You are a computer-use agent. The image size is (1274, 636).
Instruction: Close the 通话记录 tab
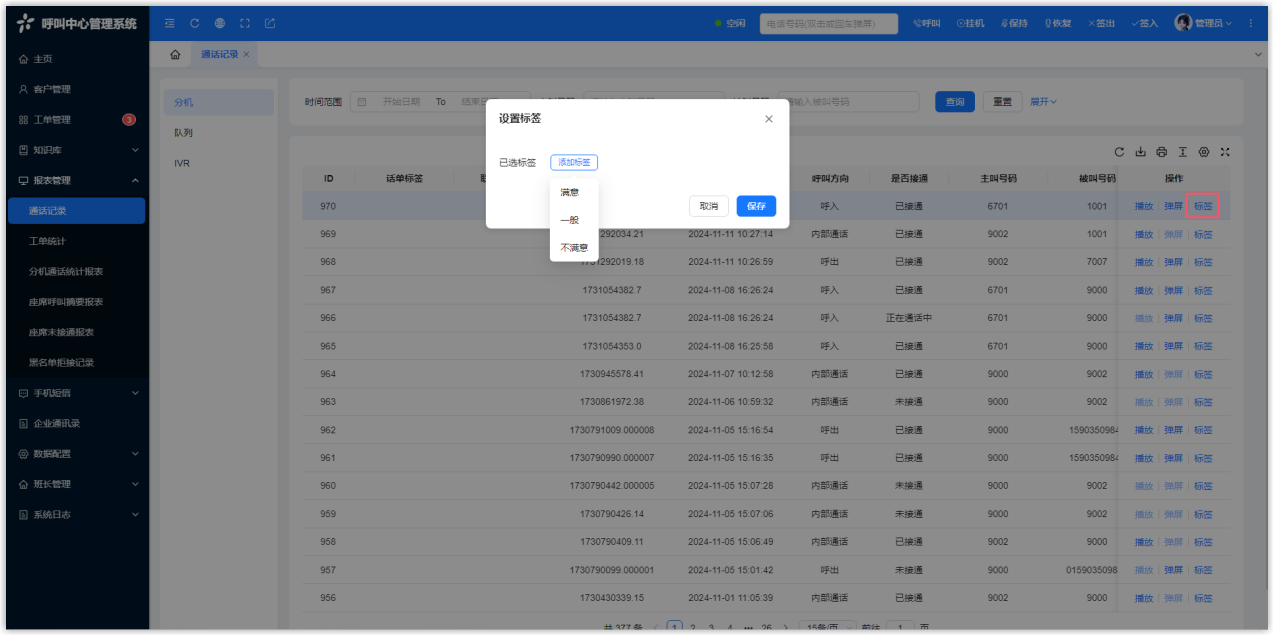[247, 55]
